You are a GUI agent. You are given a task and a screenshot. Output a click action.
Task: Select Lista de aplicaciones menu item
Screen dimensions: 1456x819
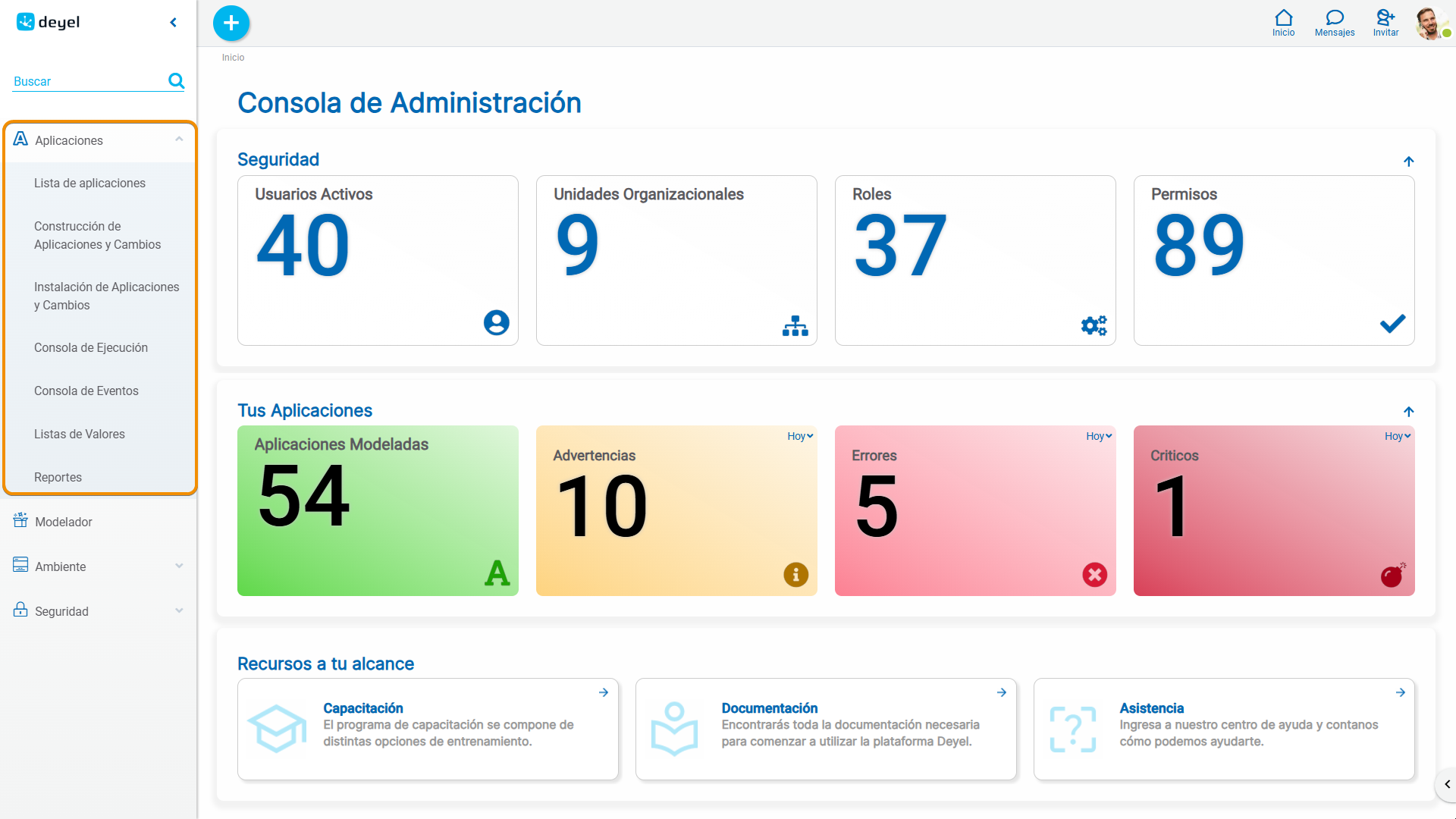(89, 183)
